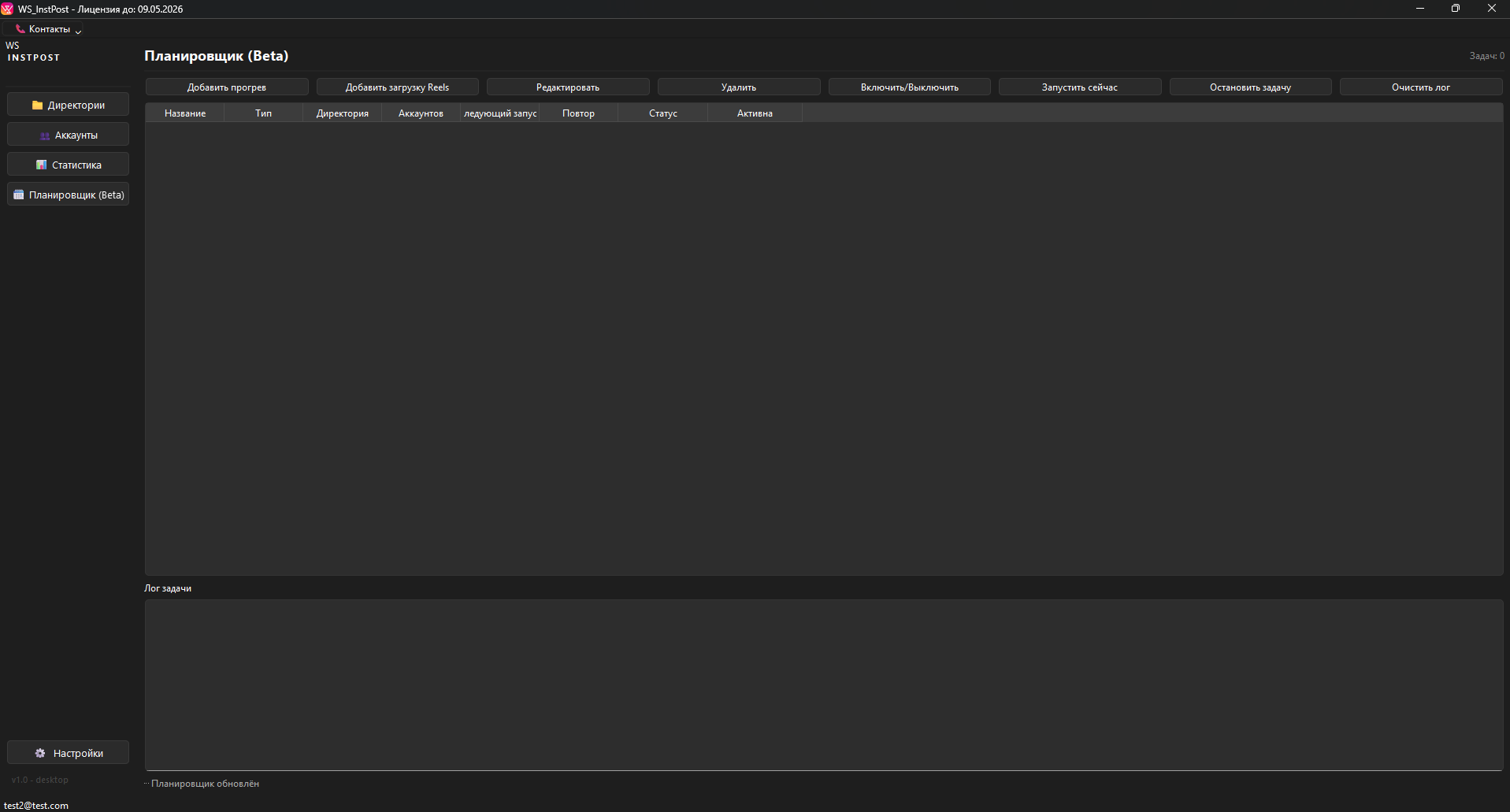Click the calendar icon of Планировщик (Beta)
Screen dimensions: 1510x812
(x=19, y=195)
